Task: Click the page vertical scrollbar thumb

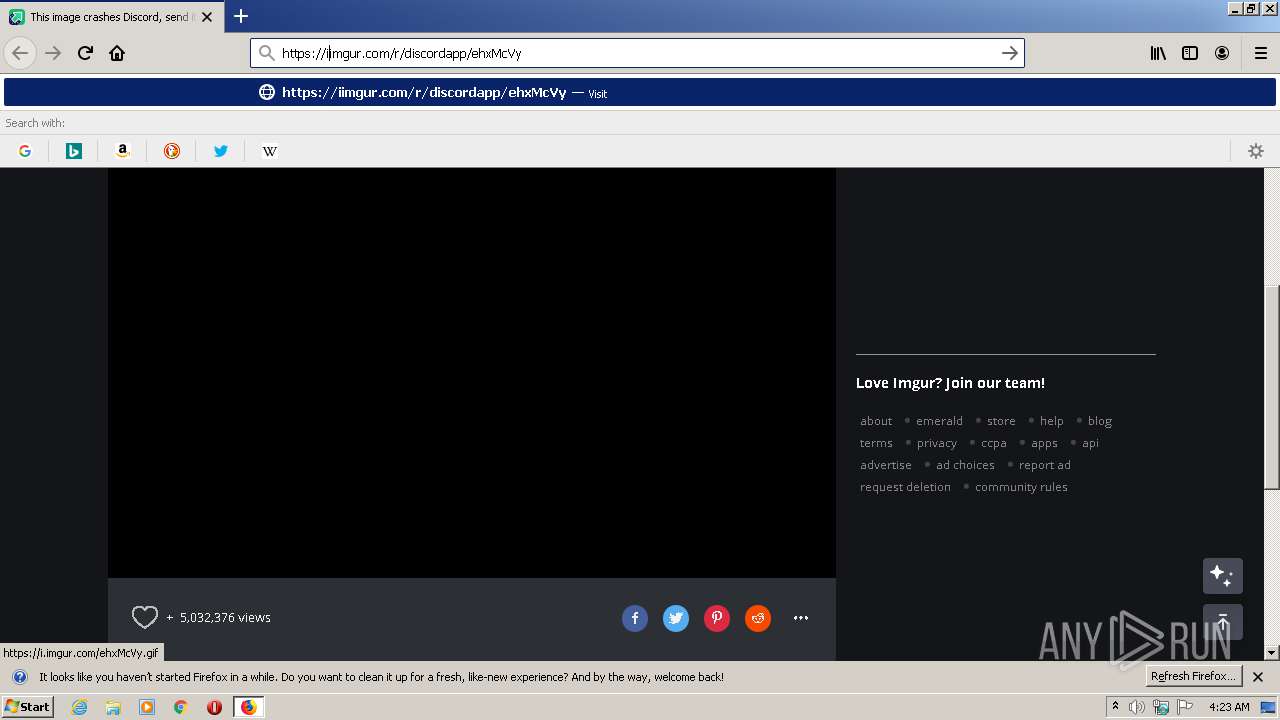Action: (1272, 390)
